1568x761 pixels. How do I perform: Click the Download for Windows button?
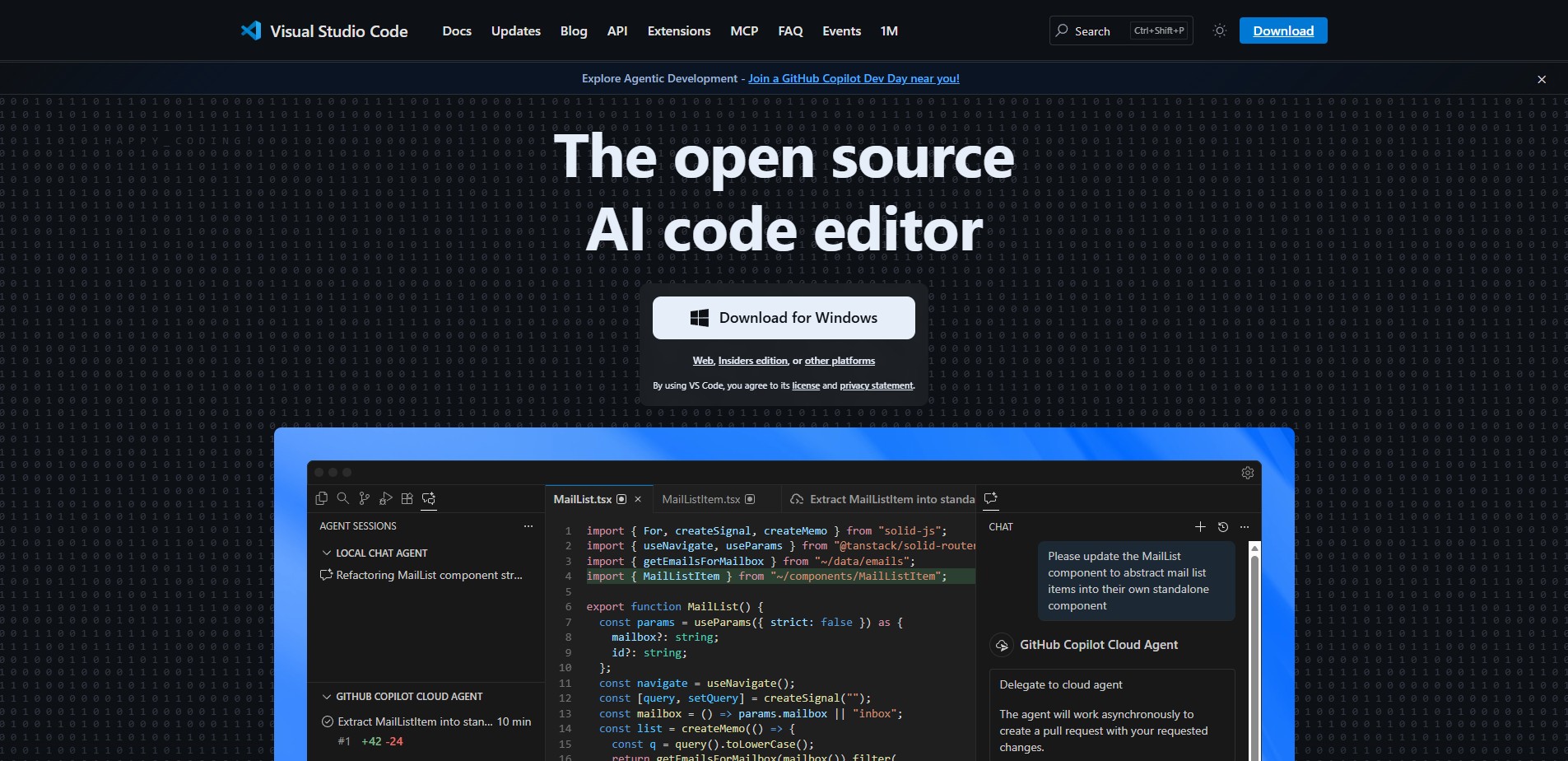pos(784,318)
